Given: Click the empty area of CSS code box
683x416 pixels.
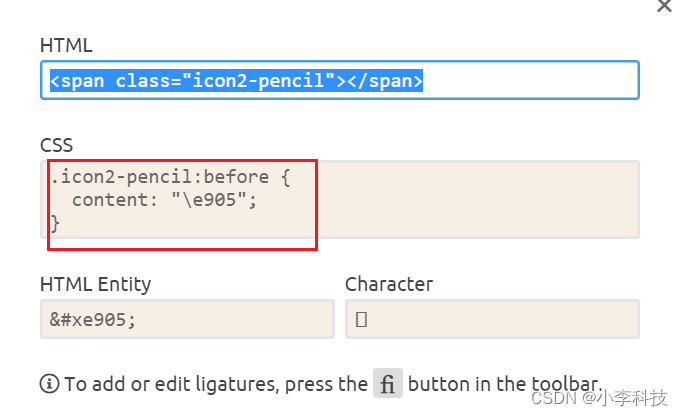Looking at the screenshot, I should (x=480, y=200).
